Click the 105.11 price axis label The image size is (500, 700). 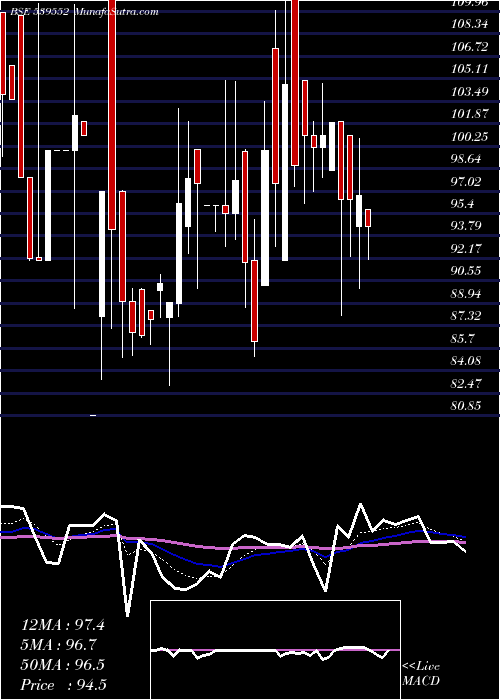pos(470,69)
